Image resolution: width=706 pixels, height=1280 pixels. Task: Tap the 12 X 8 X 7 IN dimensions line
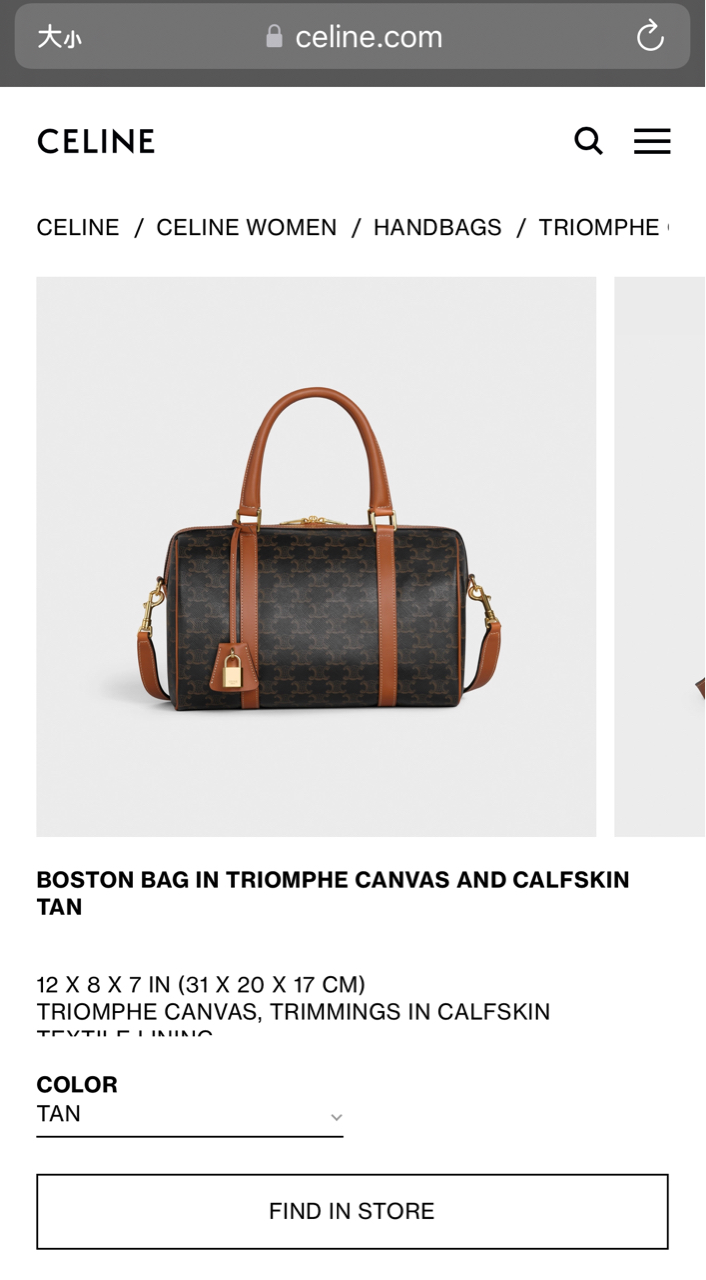point(201,985)
